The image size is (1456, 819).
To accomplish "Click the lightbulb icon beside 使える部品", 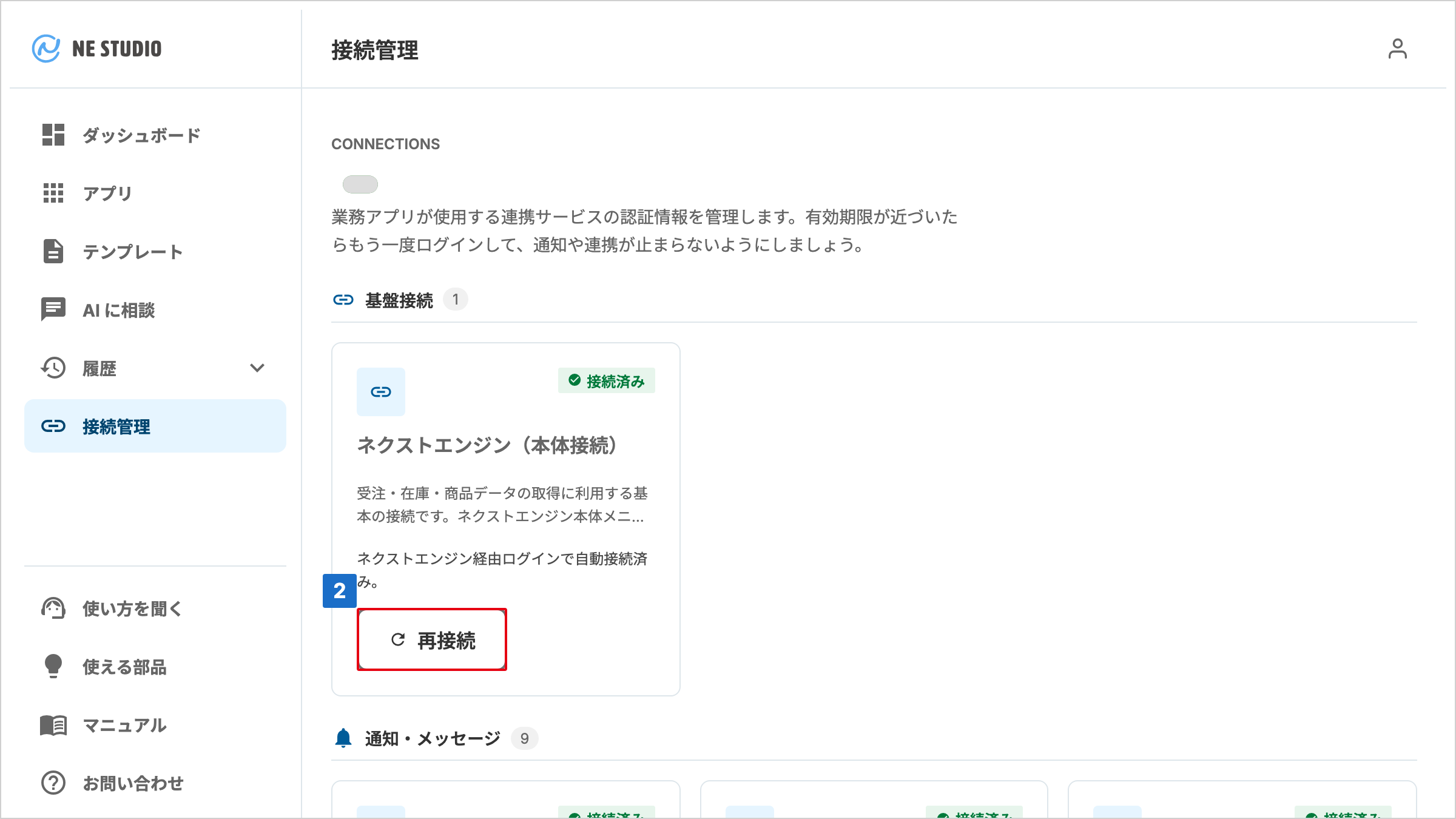I will (53, 666).
